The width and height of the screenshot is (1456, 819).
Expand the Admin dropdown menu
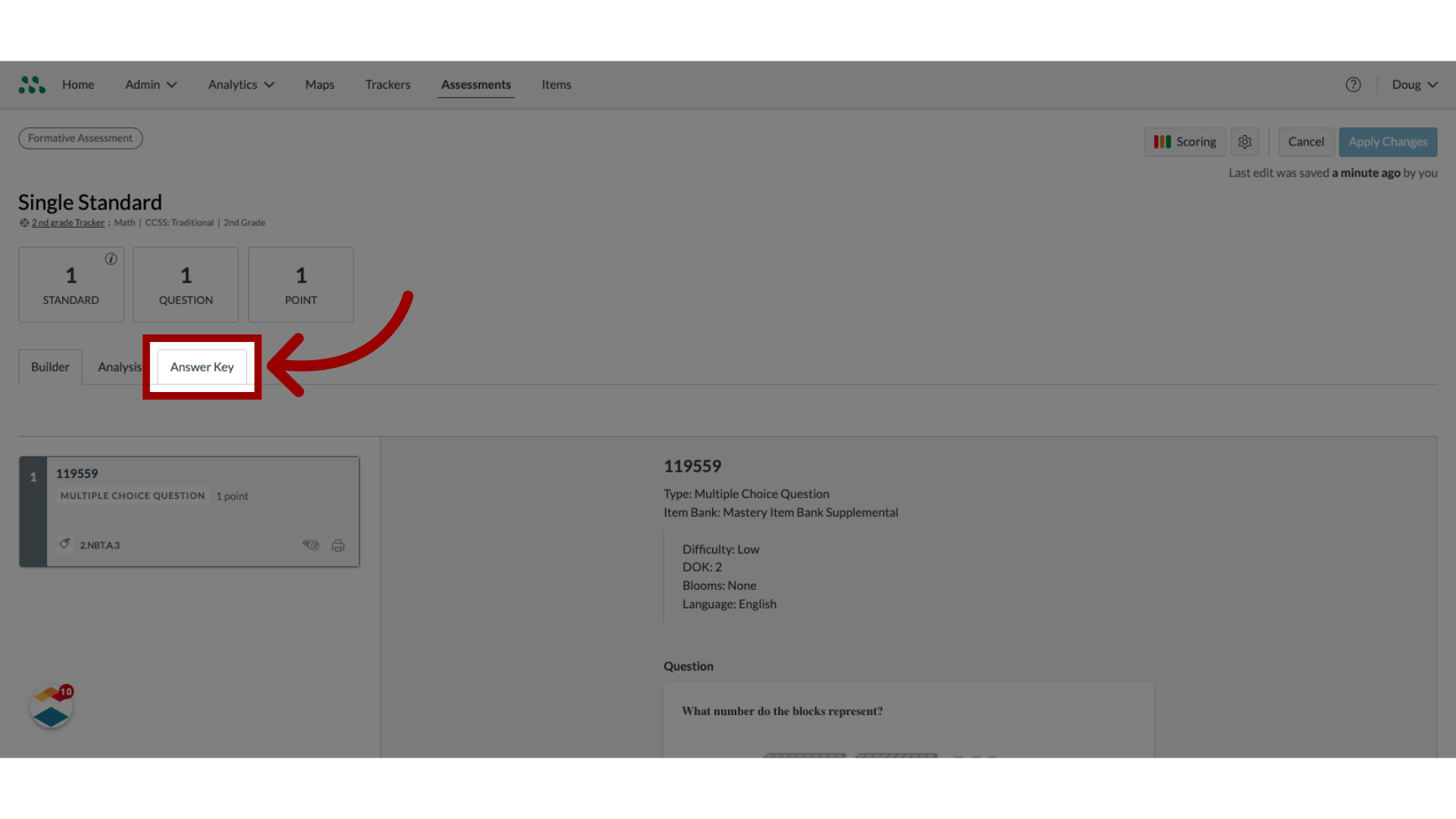[151, 84]
